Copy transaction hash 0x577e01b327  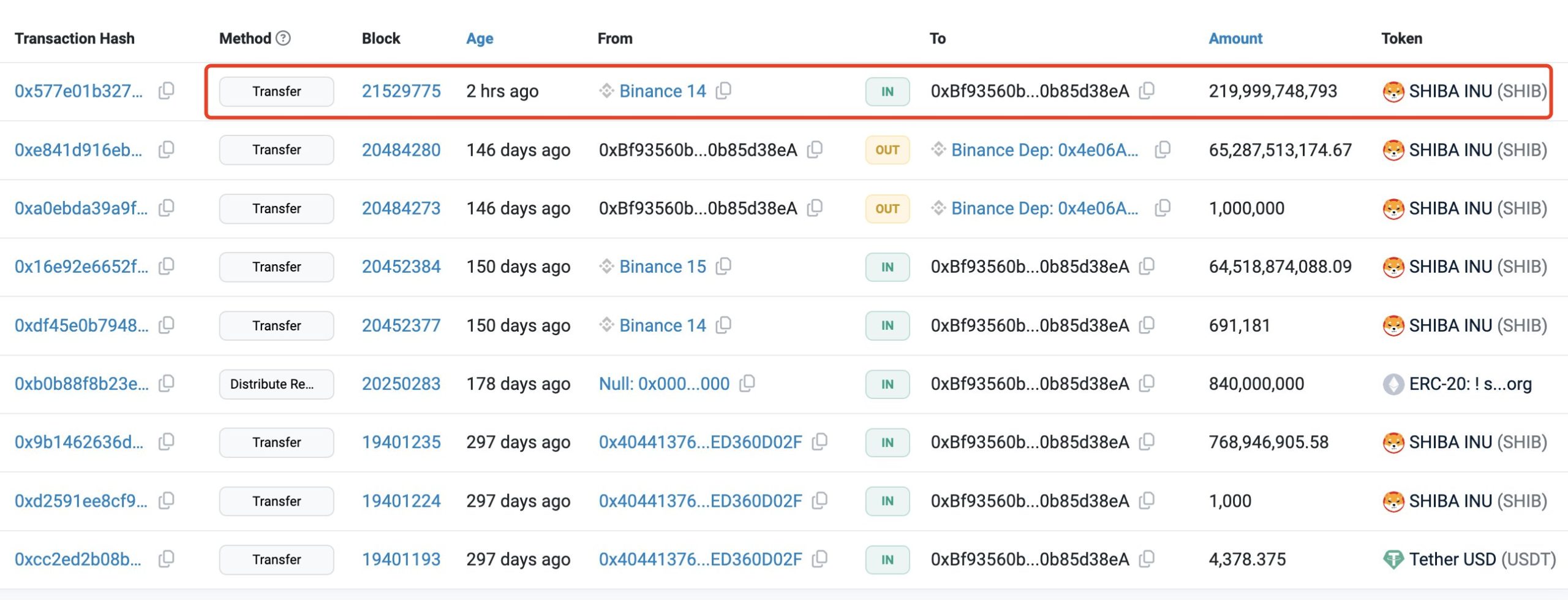(166, 91)
